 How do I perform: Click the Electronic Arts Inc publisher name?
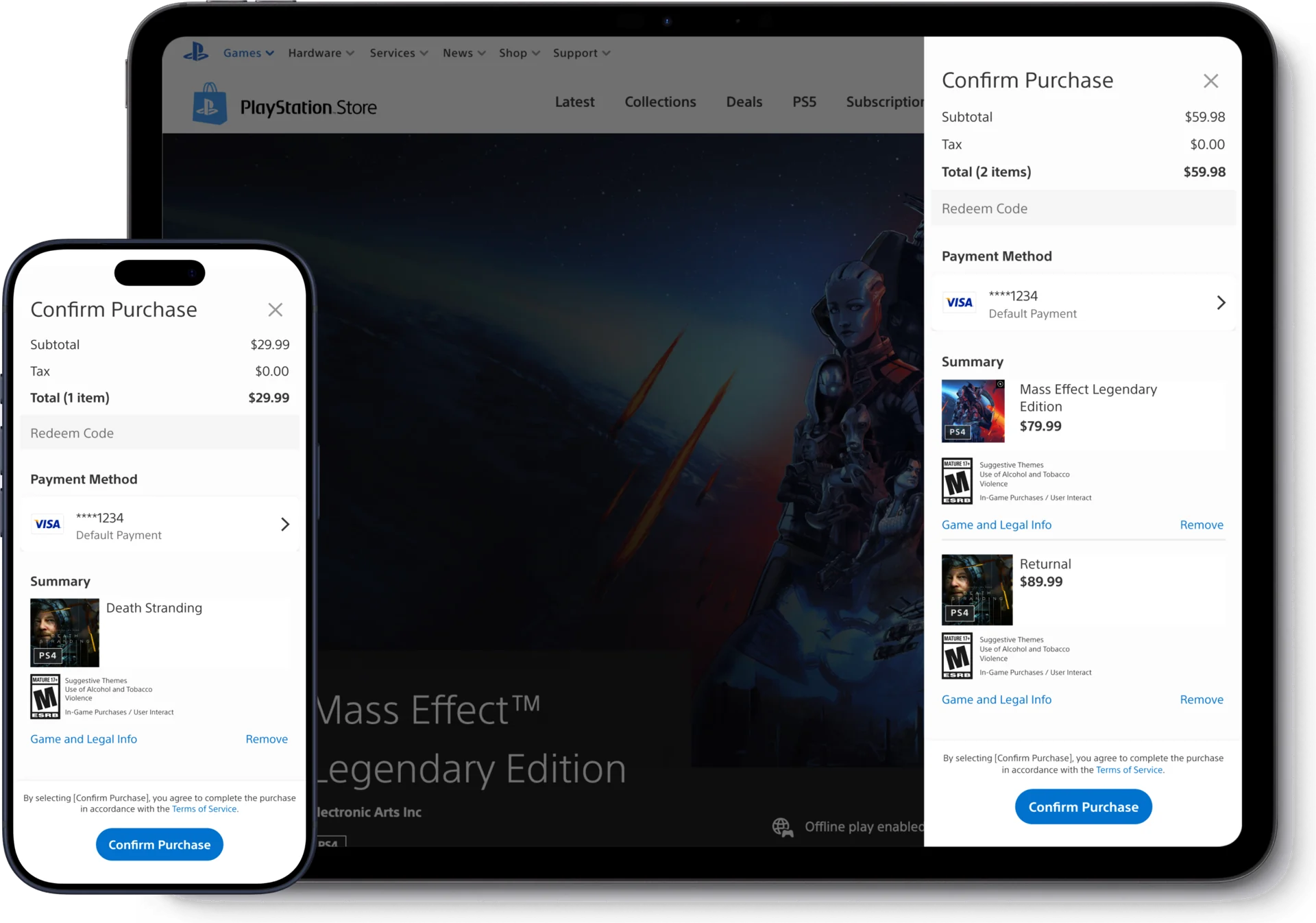click(x=368, y=813)
